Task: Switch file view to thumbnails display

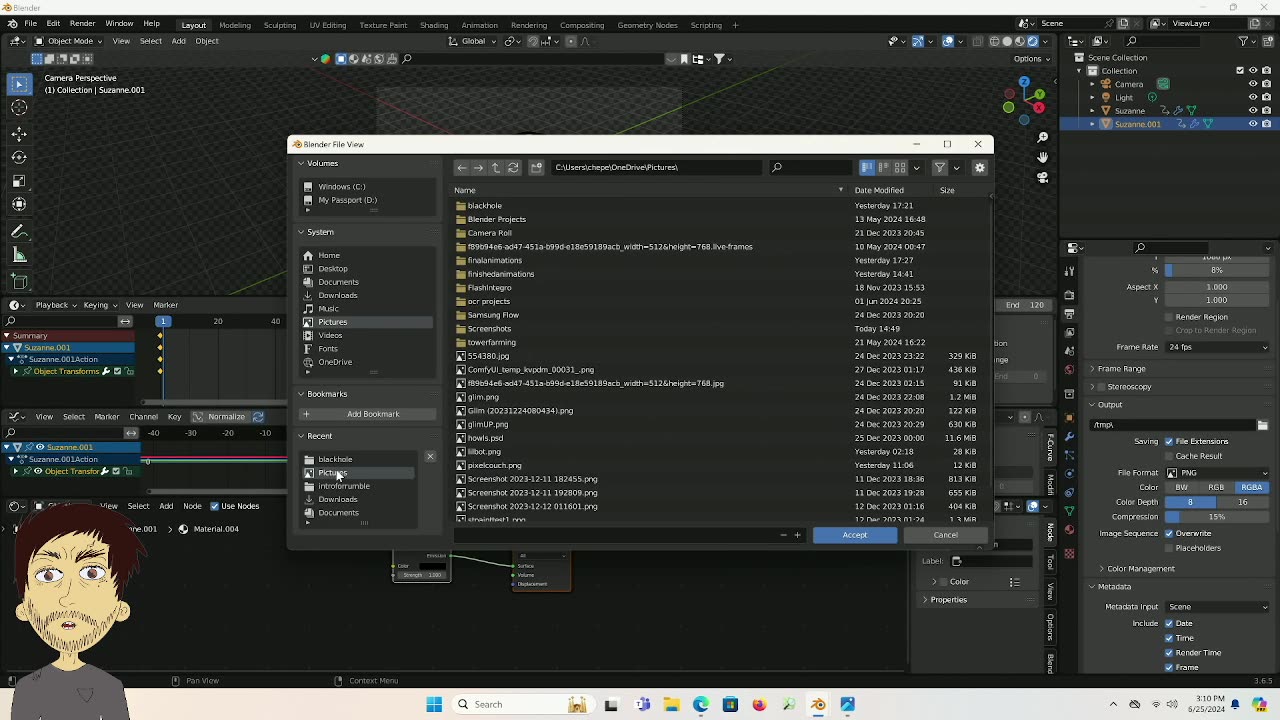Action: pos(900,168)
